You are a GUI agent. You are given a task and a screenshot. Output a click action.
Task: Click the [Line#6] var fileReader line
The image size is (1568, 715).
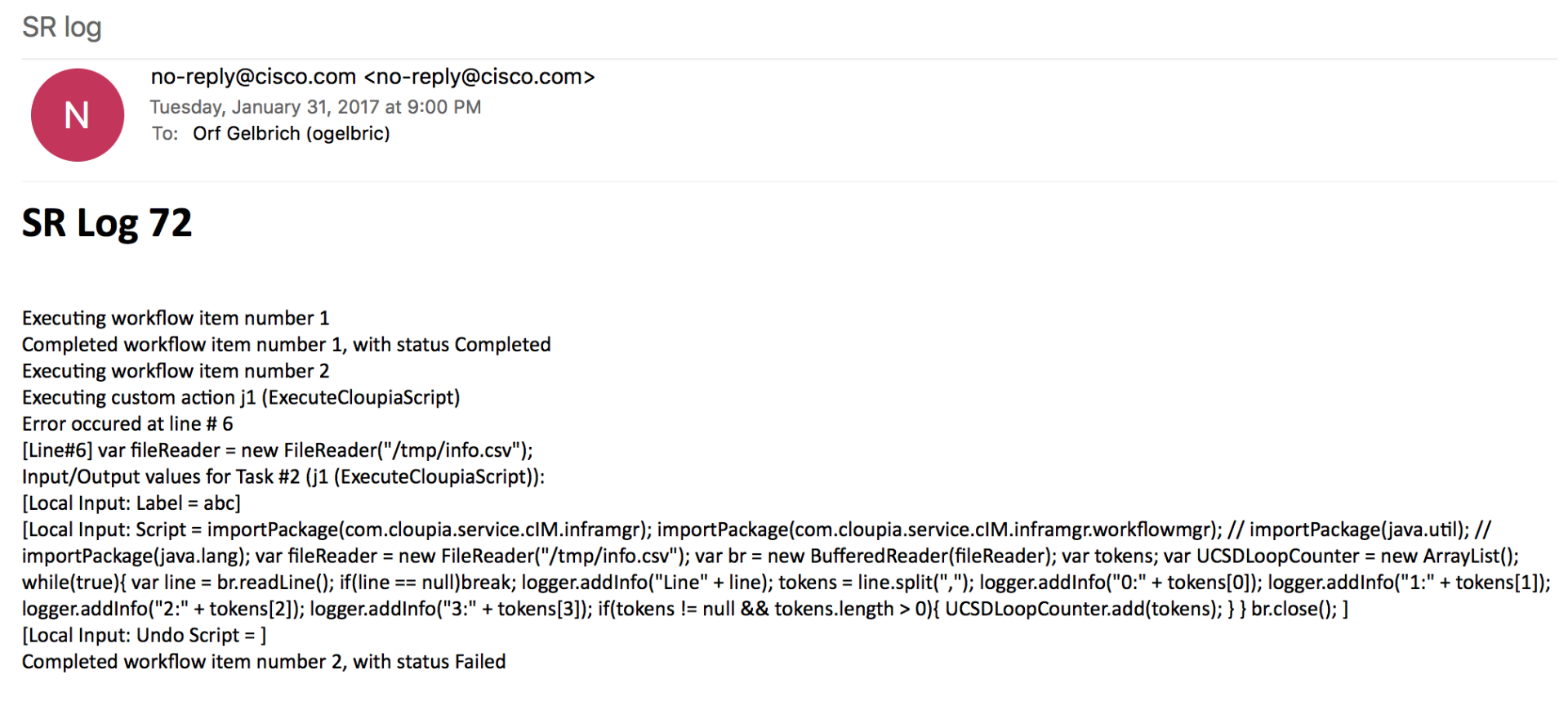tap(278, 450)
